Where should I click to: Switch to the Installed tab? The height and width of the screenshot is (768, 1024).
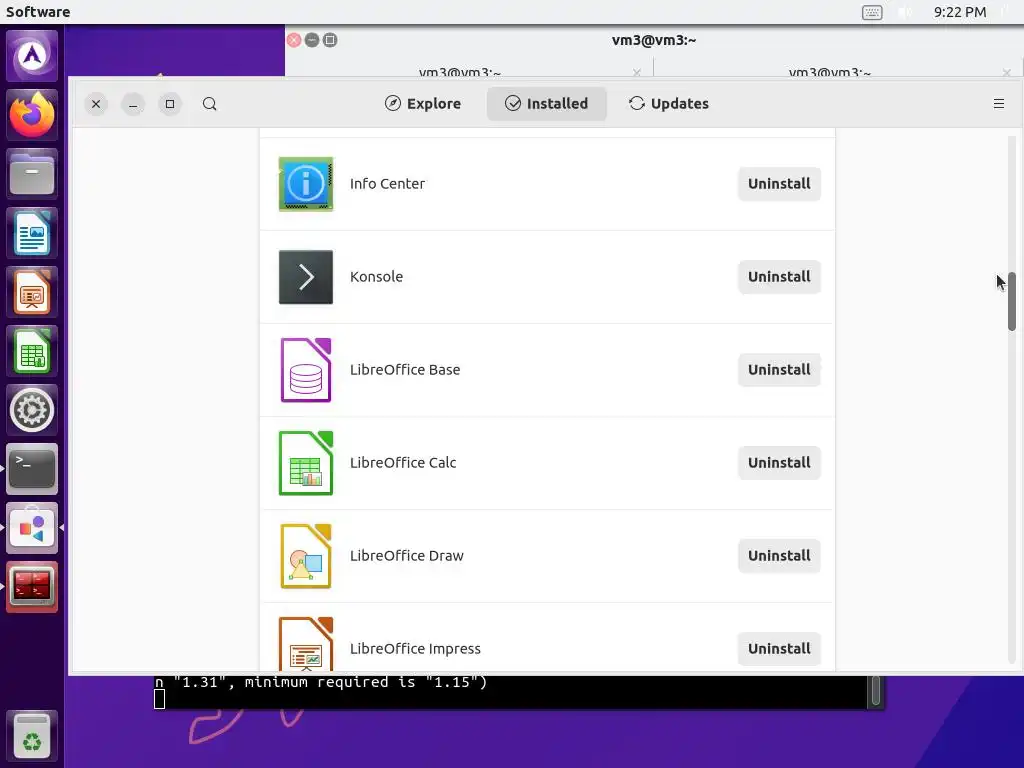[x=547, y=104]
